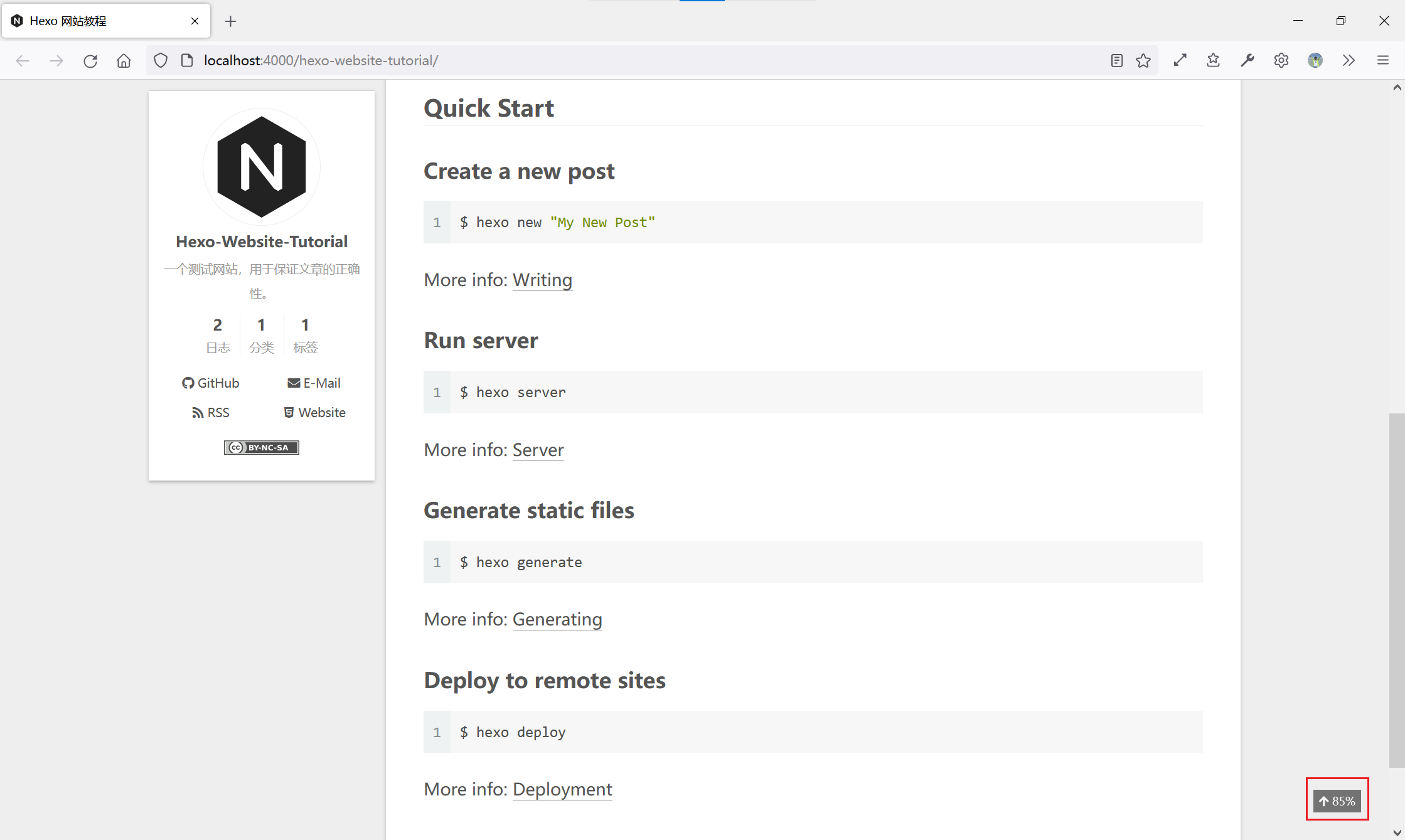Open the hamburger application menu

[x=1382, y=60]
